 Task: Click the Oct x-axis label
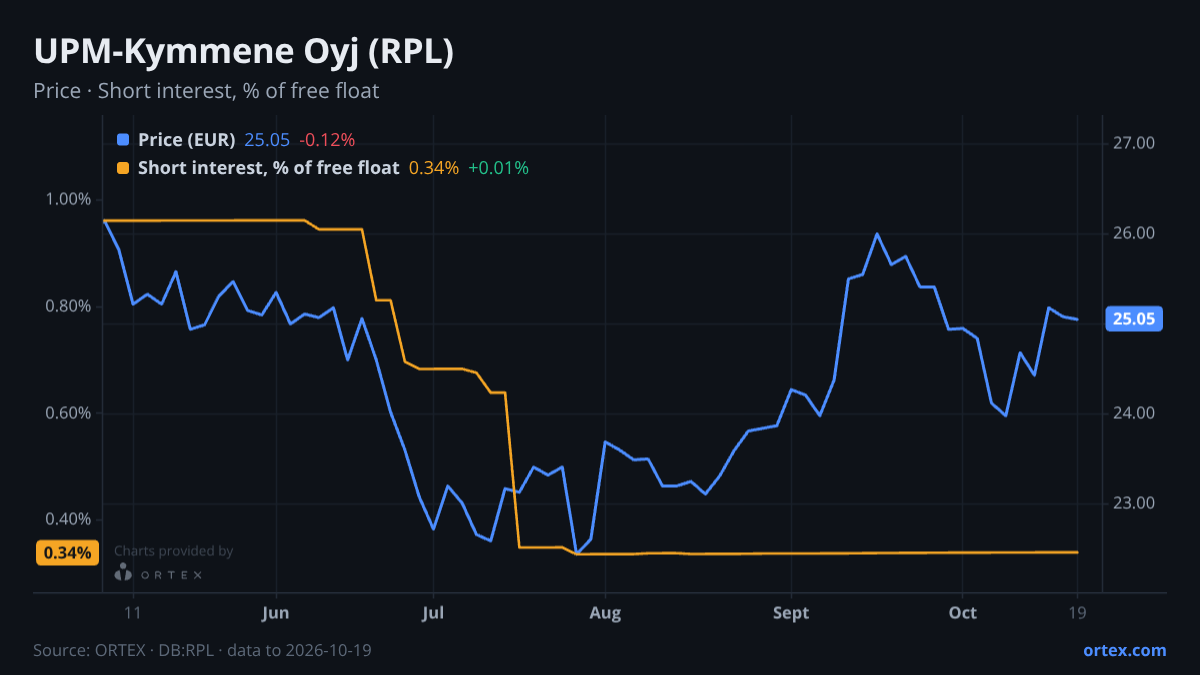(x=962, y=613)
